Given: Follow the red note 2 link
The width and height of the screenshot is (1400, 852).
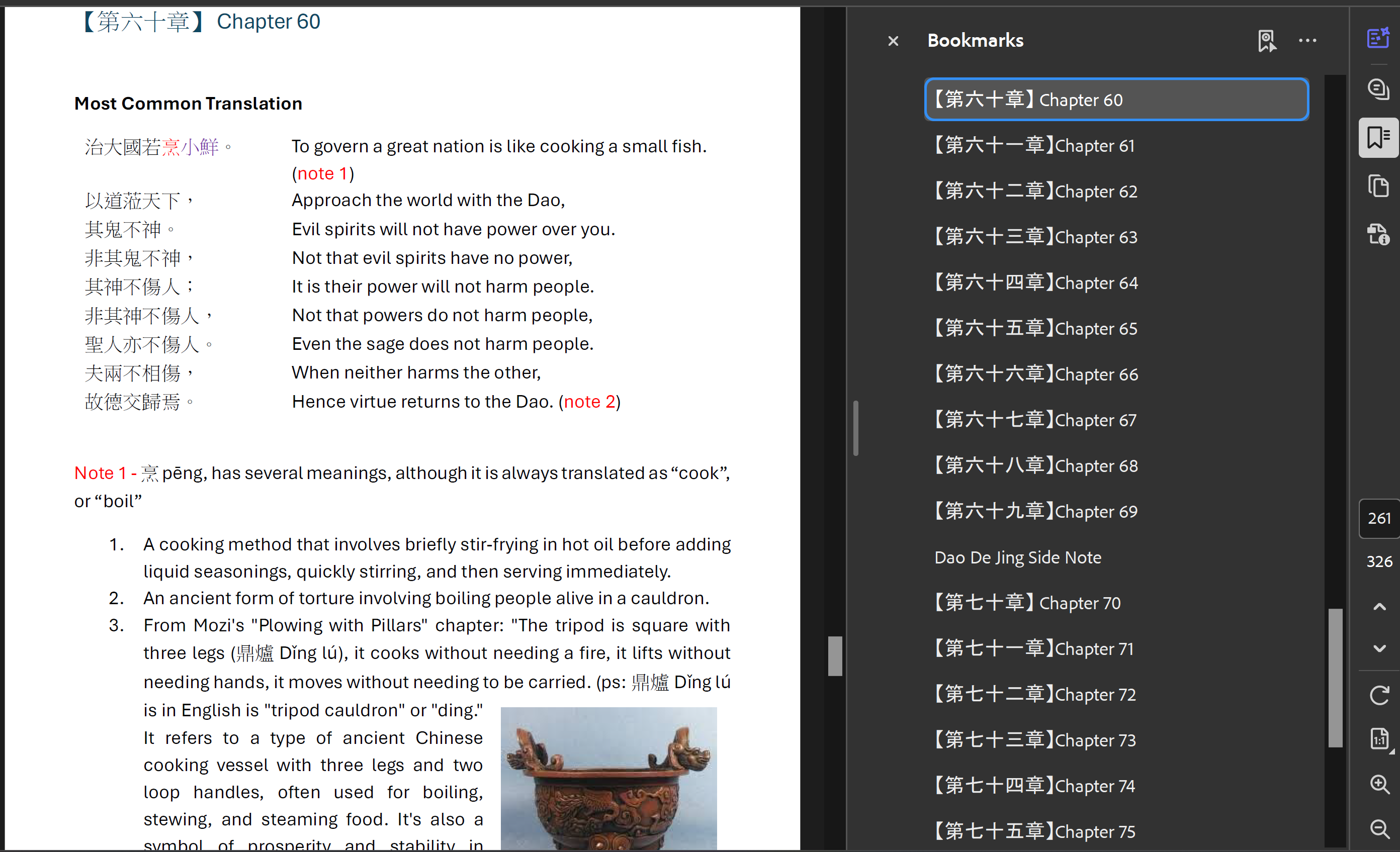Looking at the screenshot, I should pyautogui.click(x=589, y=402).
